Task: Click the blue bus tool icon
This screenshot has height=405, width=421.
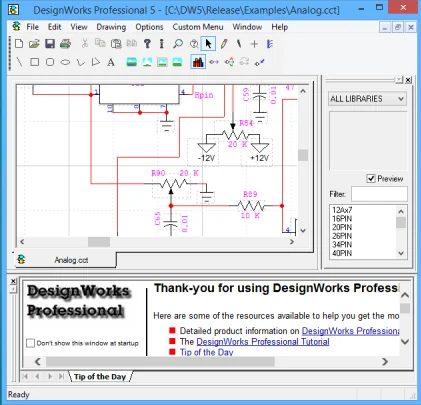Action: click(x=270, y=44)
